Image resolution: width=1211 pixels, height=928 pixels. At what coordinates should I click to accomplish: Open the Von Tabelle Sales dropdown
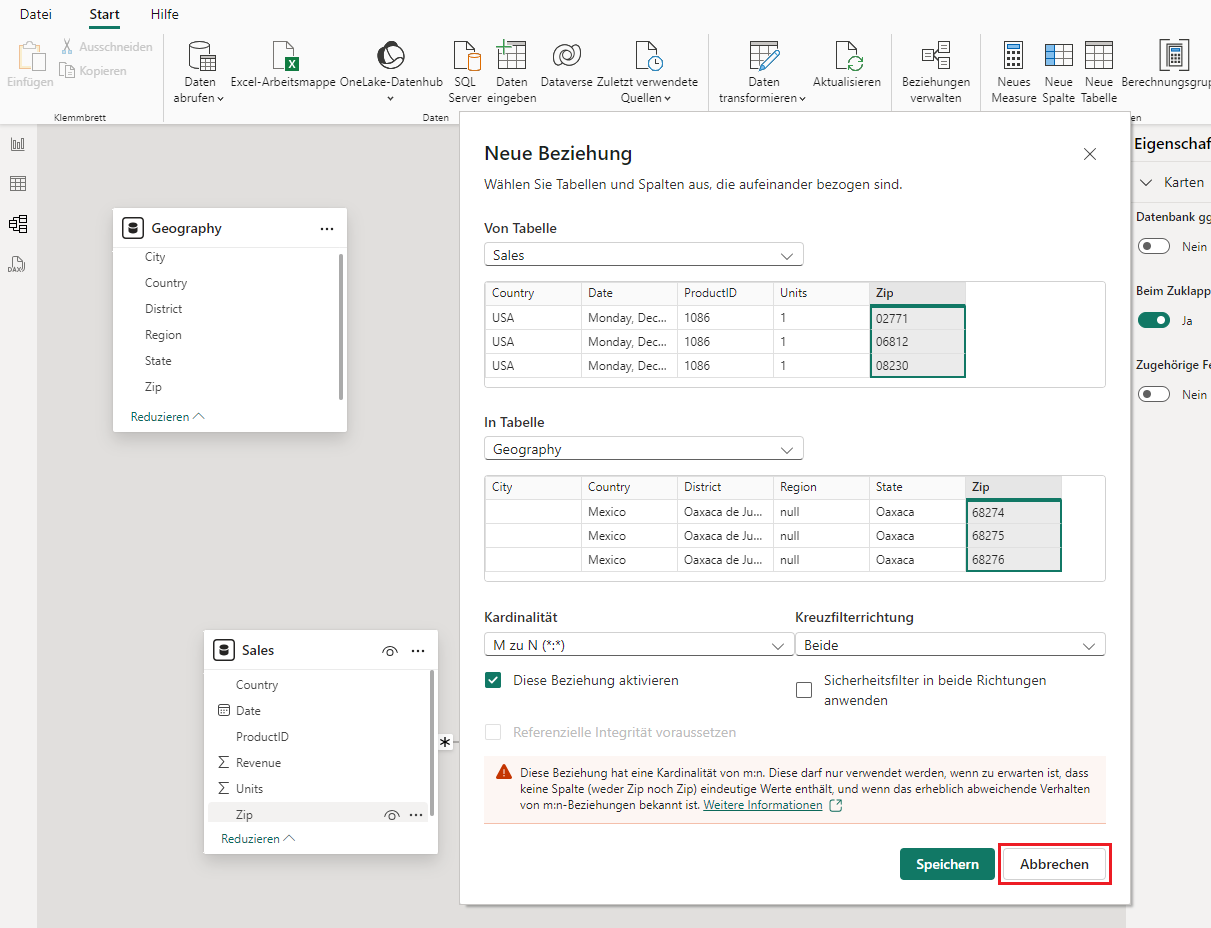[x=643, y=255]
